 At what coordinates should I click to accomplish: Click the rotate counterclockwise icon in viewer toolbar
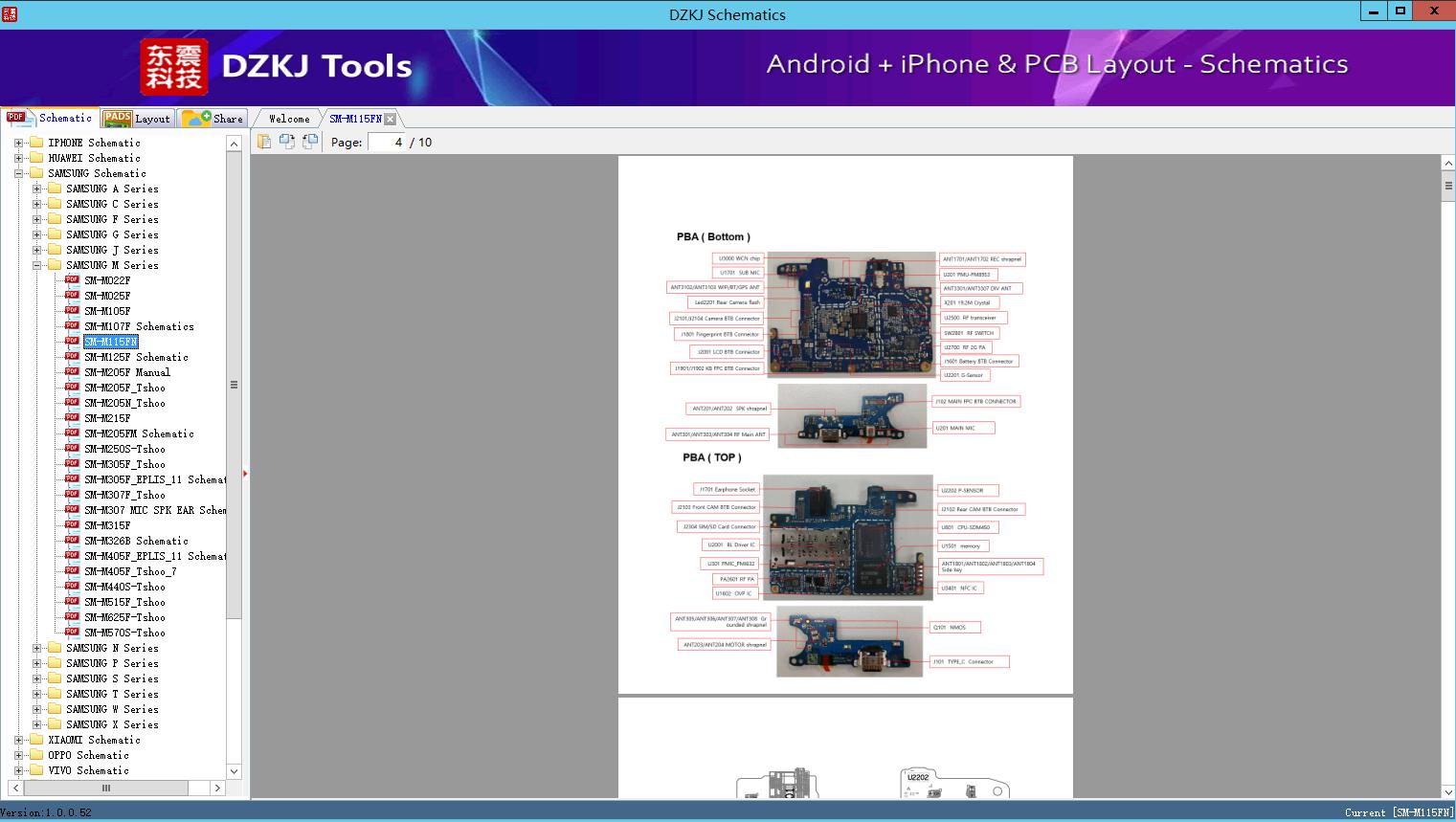coord(310,142)
